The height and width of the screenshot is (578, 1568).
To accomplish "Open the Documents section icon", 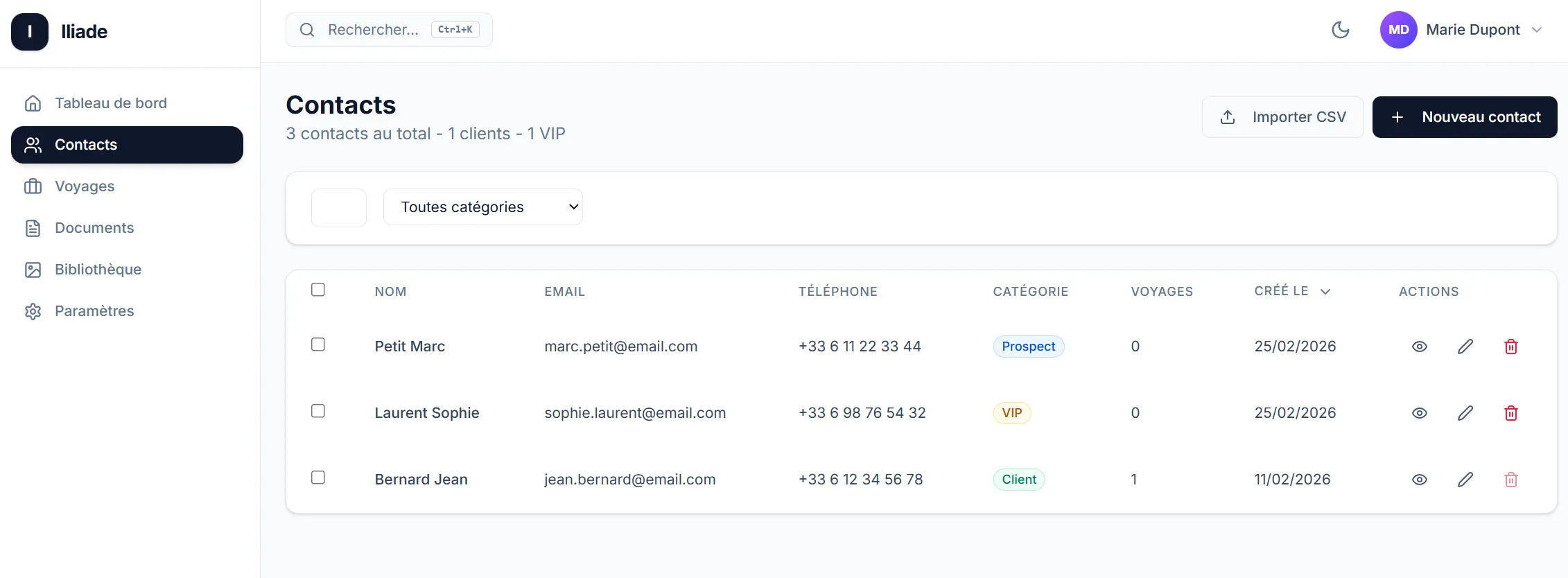I will coord(33,227).
